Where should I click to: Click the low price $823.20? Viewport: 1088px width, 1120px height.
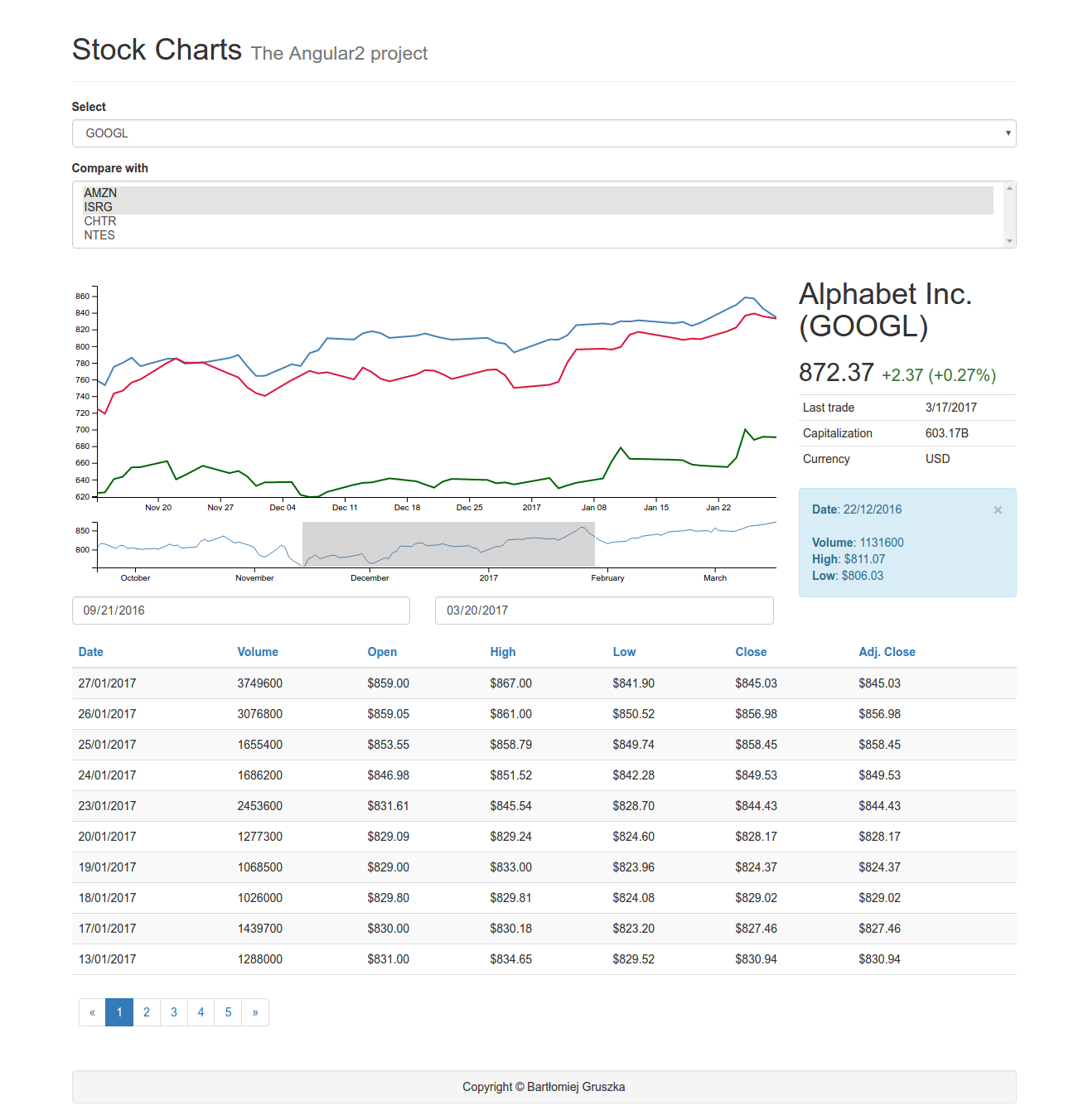pyautogui.click(x=634, y=929)
